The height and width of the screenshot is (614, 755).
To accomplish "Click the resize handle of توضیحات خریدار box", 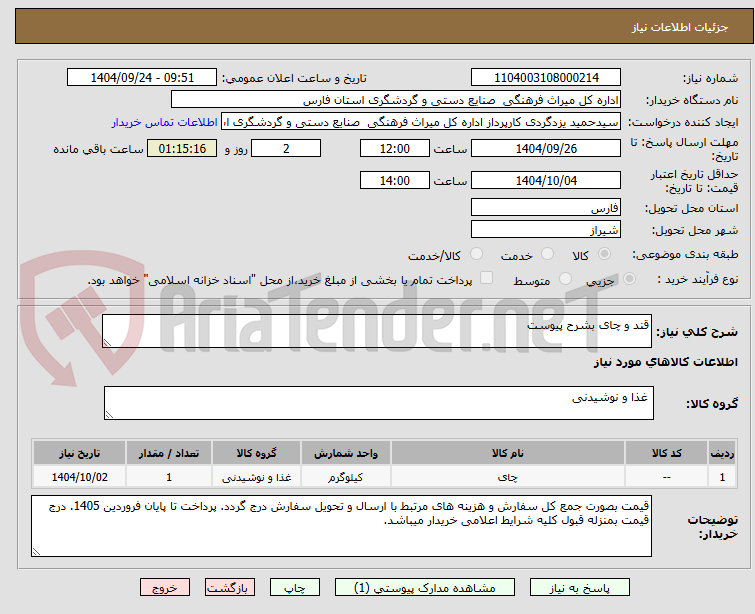I will (36, 551).
